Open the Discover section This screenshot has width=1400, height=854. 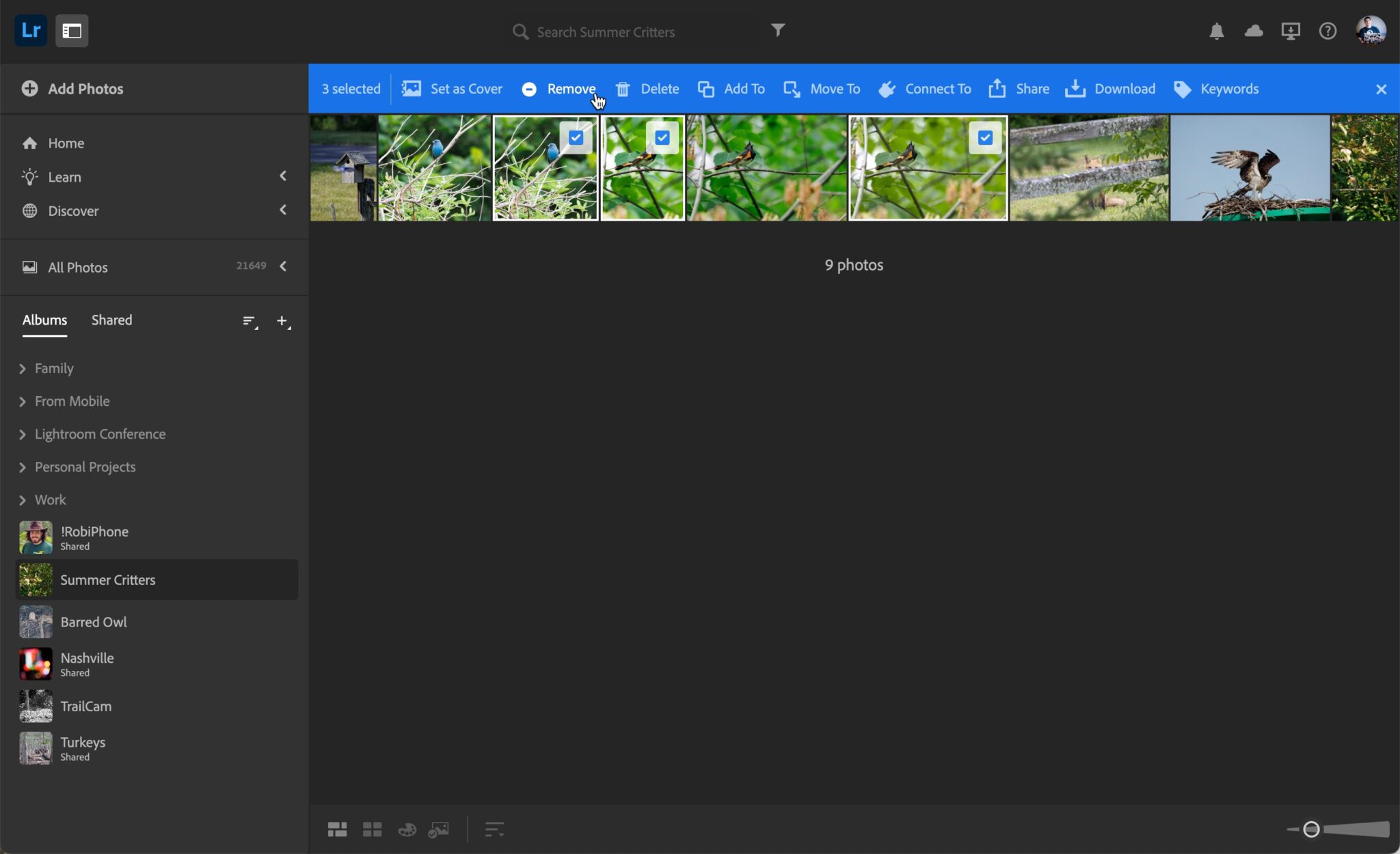tap(72, 210)
